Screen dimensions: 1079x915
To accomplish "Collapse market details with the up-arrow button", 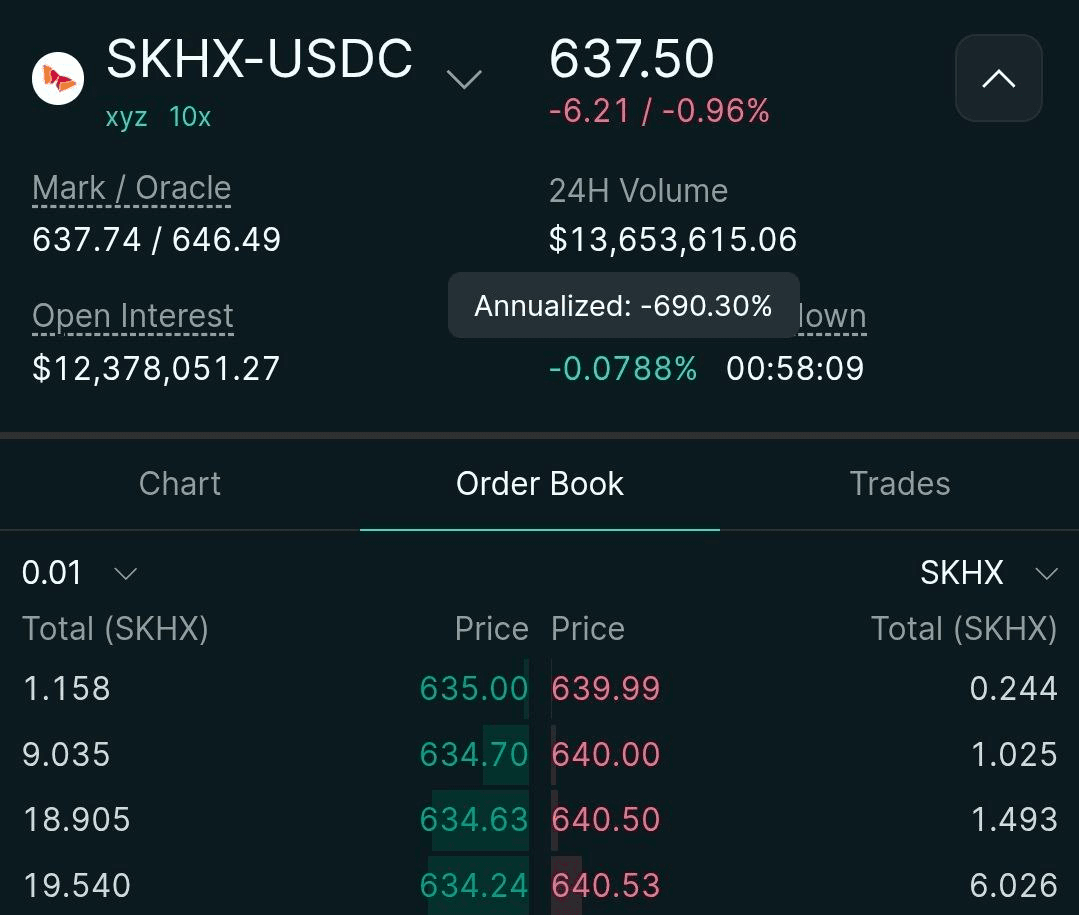I will pyautogui.click(x=998, y=78).
